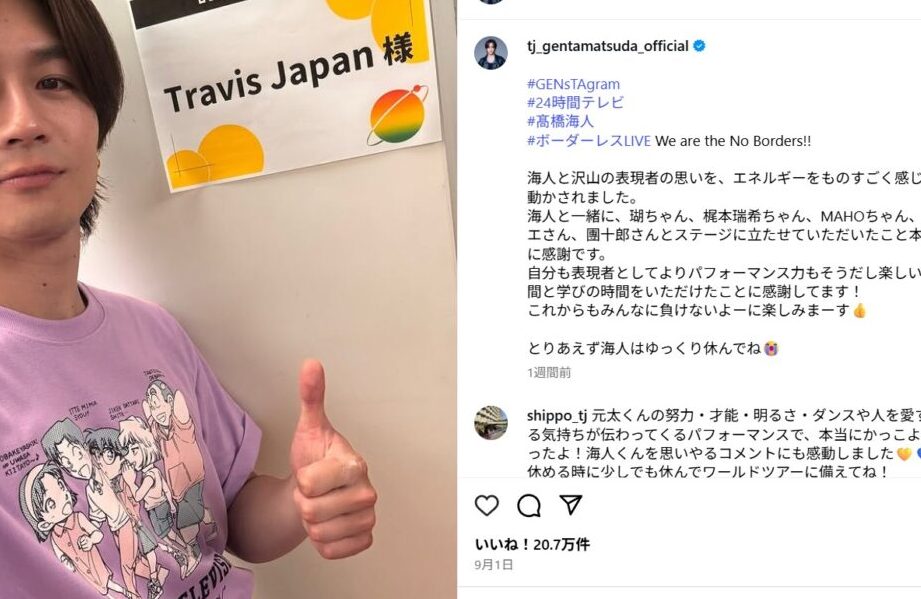Open the #24時間テレビ hashtag

575,103
